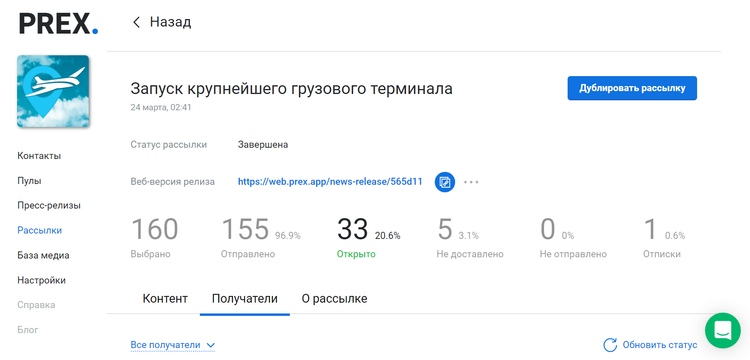Click the mailing title Запуск крупнейшего грузового терминала
The image size is (750, 360).
291,89
